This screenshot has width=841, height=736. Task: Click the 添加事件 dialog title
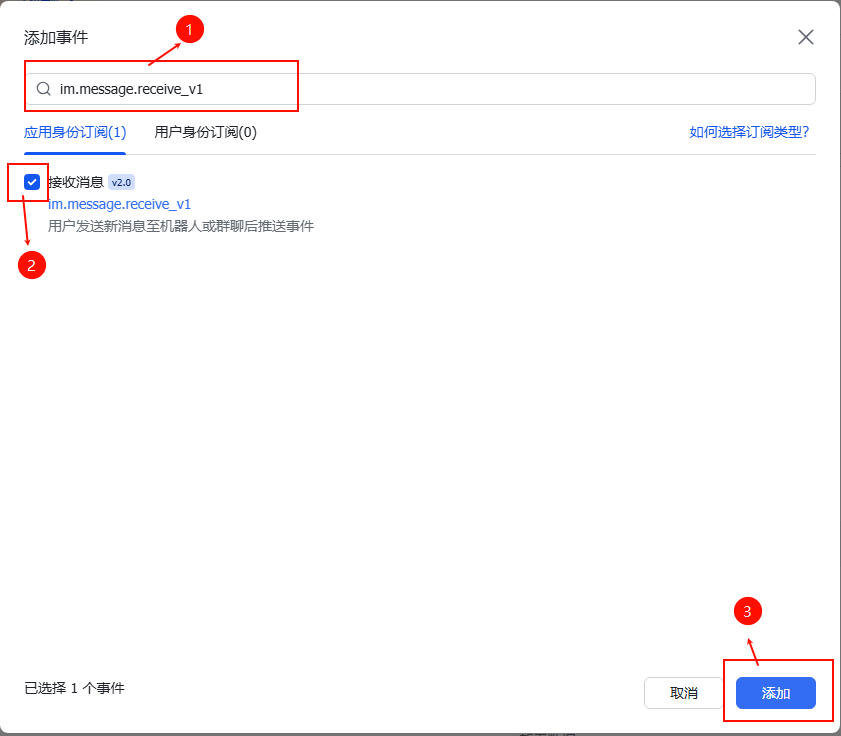[x=56, y=38]
